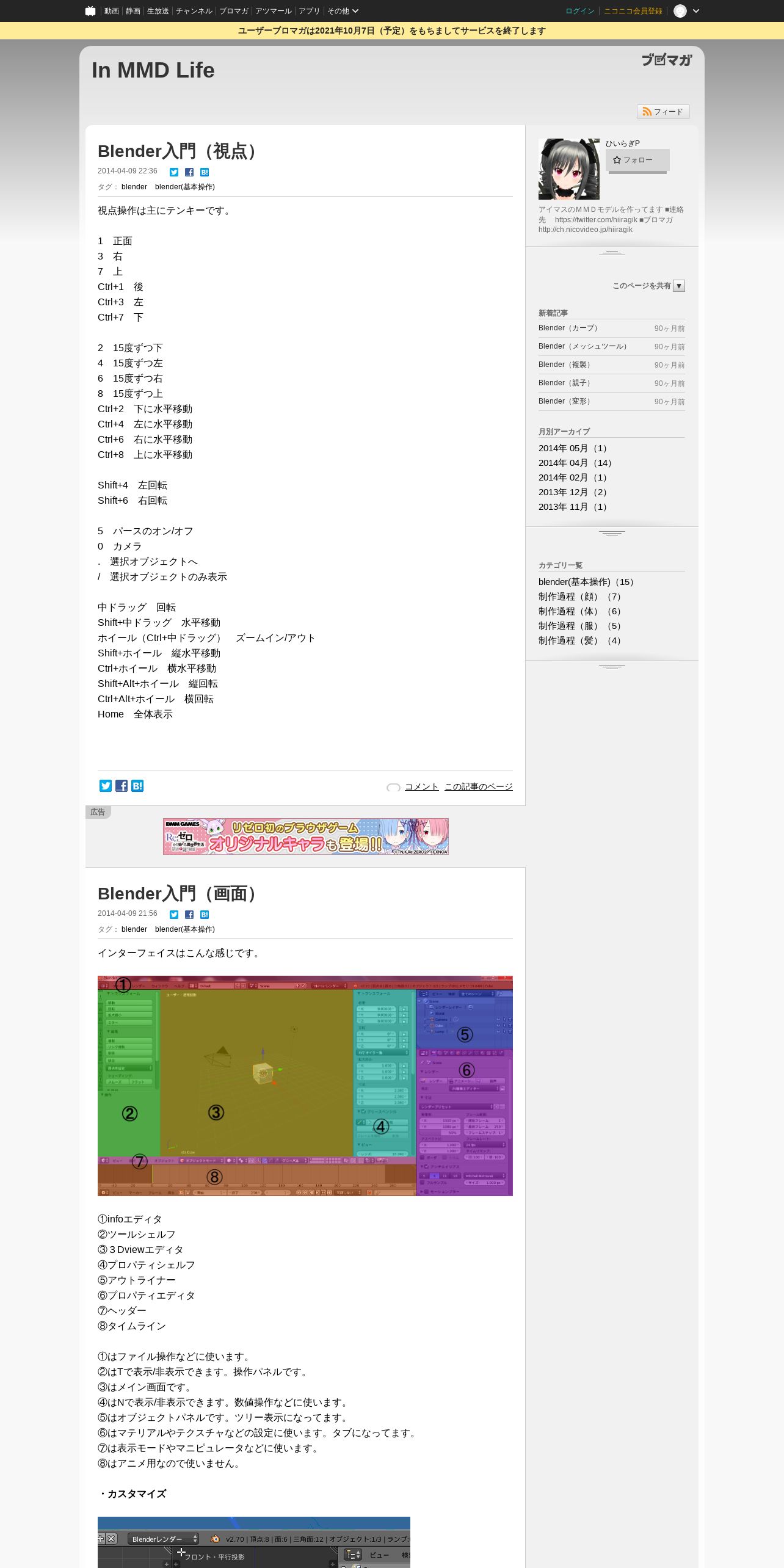Click the フォロー follow button
784x1568 pixels.
637,160
